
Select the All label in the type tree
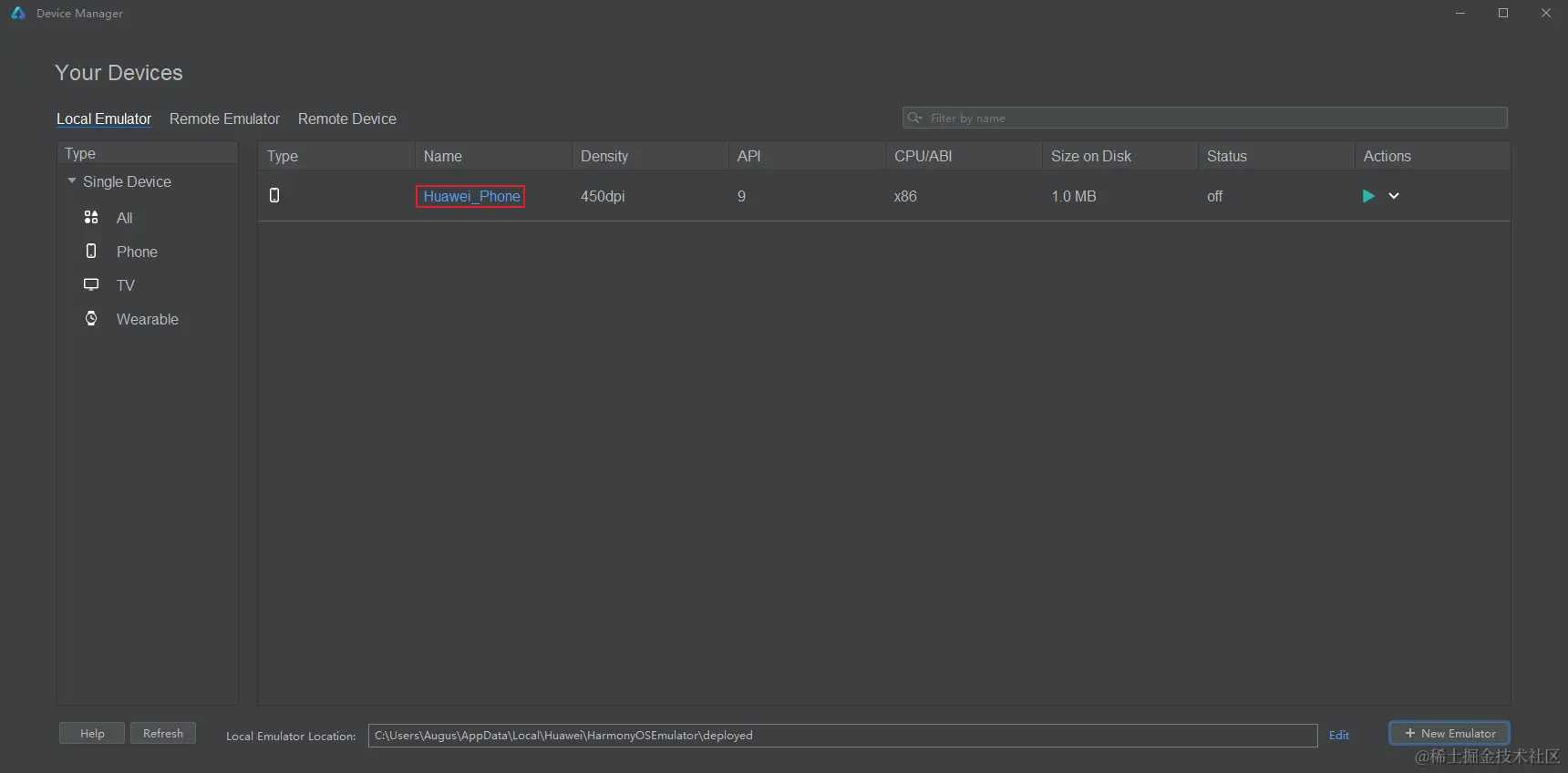124,218
